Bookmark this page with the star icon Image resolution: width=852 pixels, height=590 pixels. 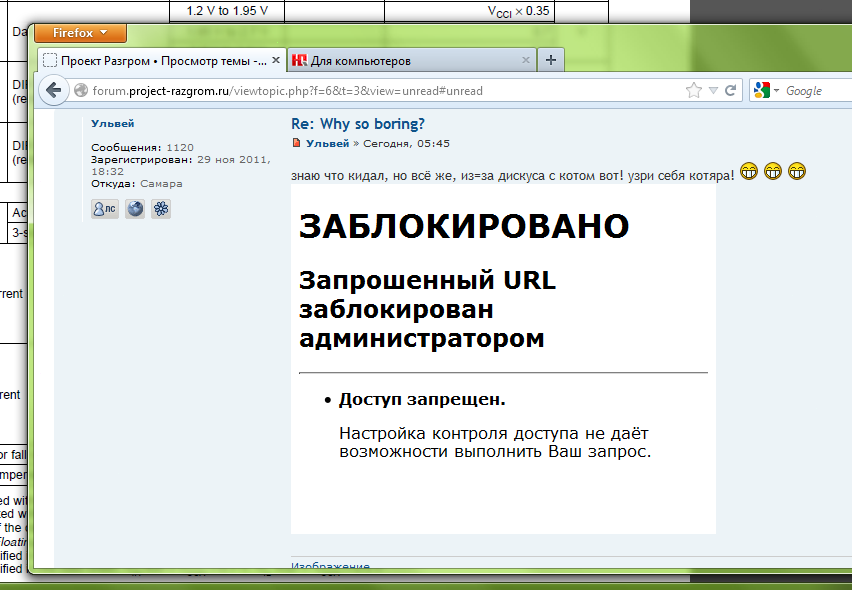pos(694,91)
